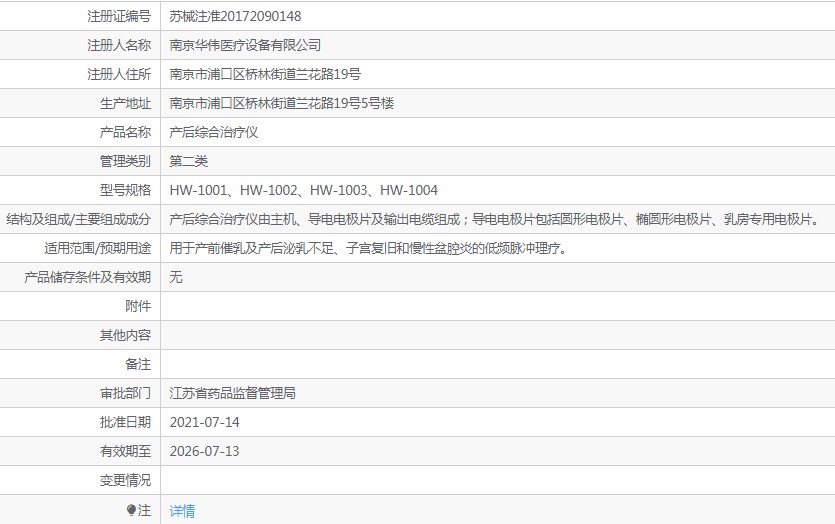Click the 注册人名称 label

pos(119,45)
